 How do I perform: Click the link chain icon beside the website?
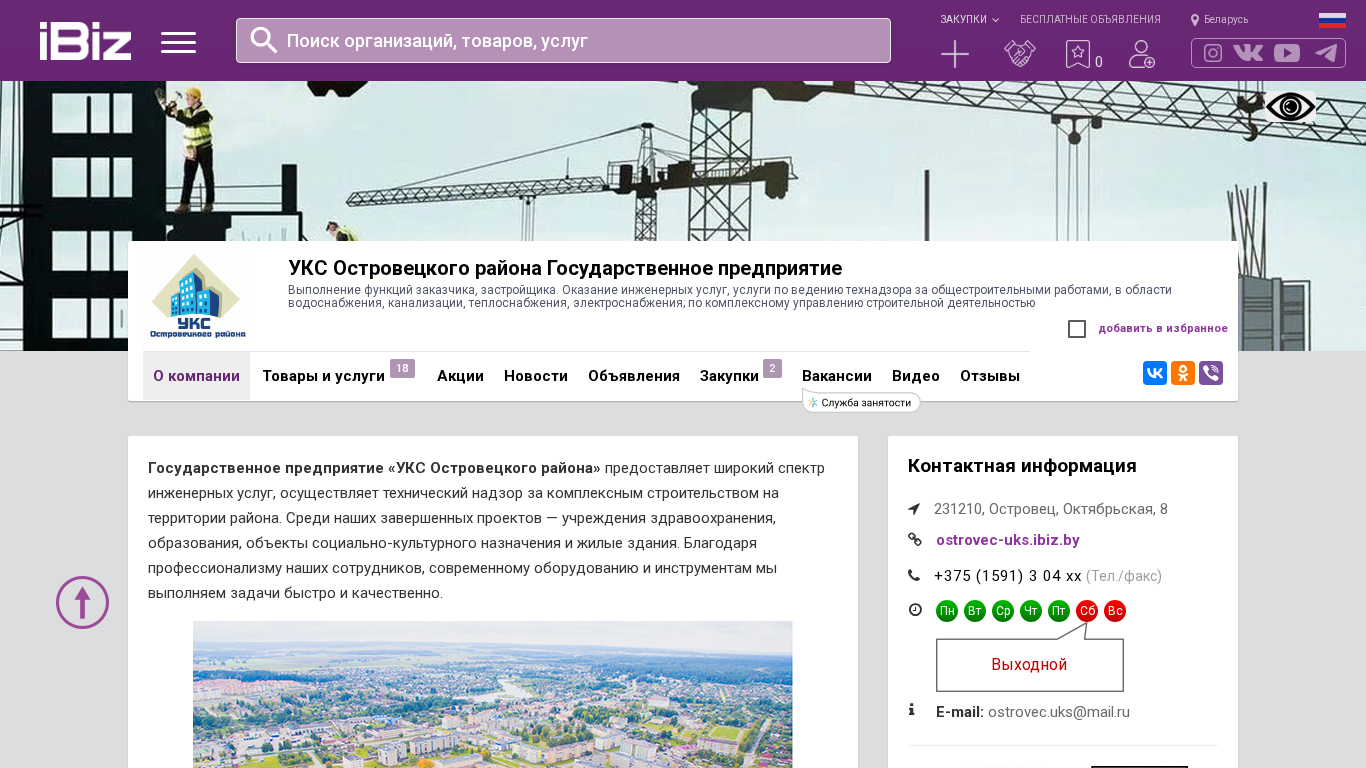coord(914,539)
